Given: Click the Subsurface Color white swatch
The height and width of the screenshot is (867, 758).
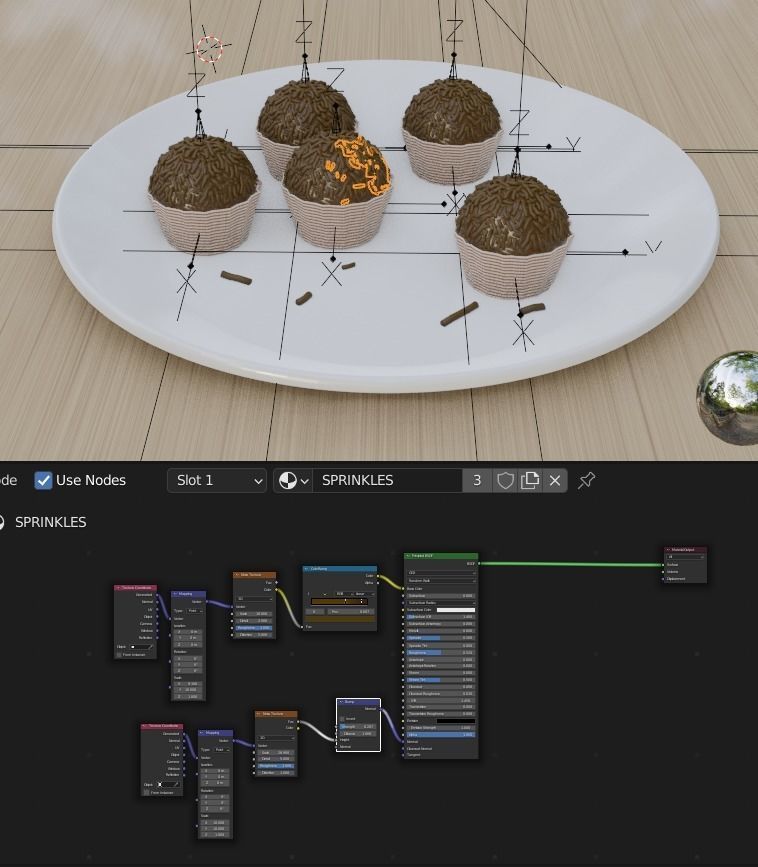Looking at the screenshot, I should [456, 610].
